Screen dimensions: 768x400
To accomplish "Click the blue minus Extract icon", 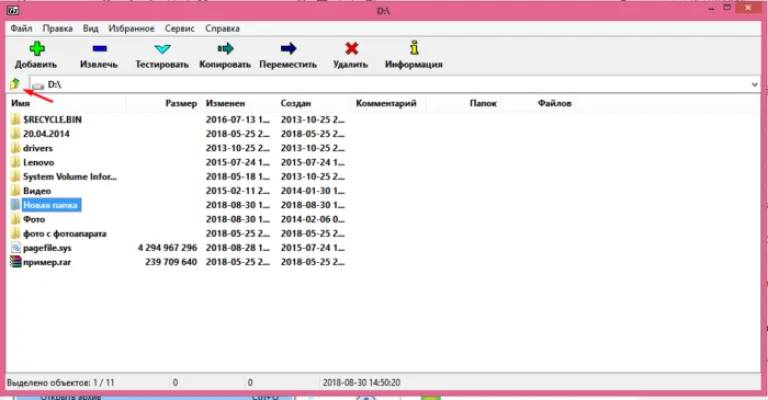I will click(x=99, y=48).
